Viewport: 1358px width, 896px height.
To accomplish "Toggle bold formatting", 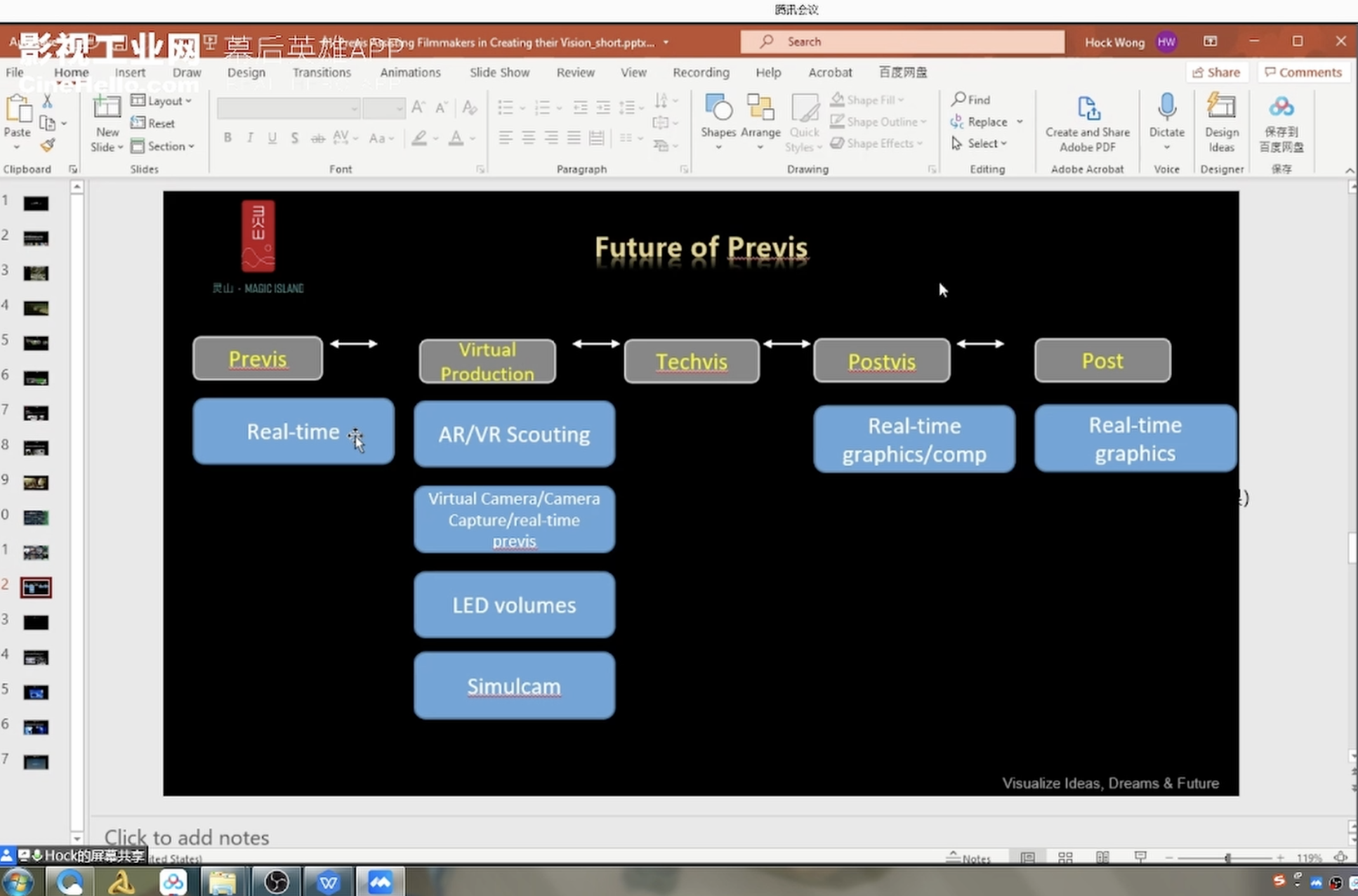I will click(x=228, y=138).
